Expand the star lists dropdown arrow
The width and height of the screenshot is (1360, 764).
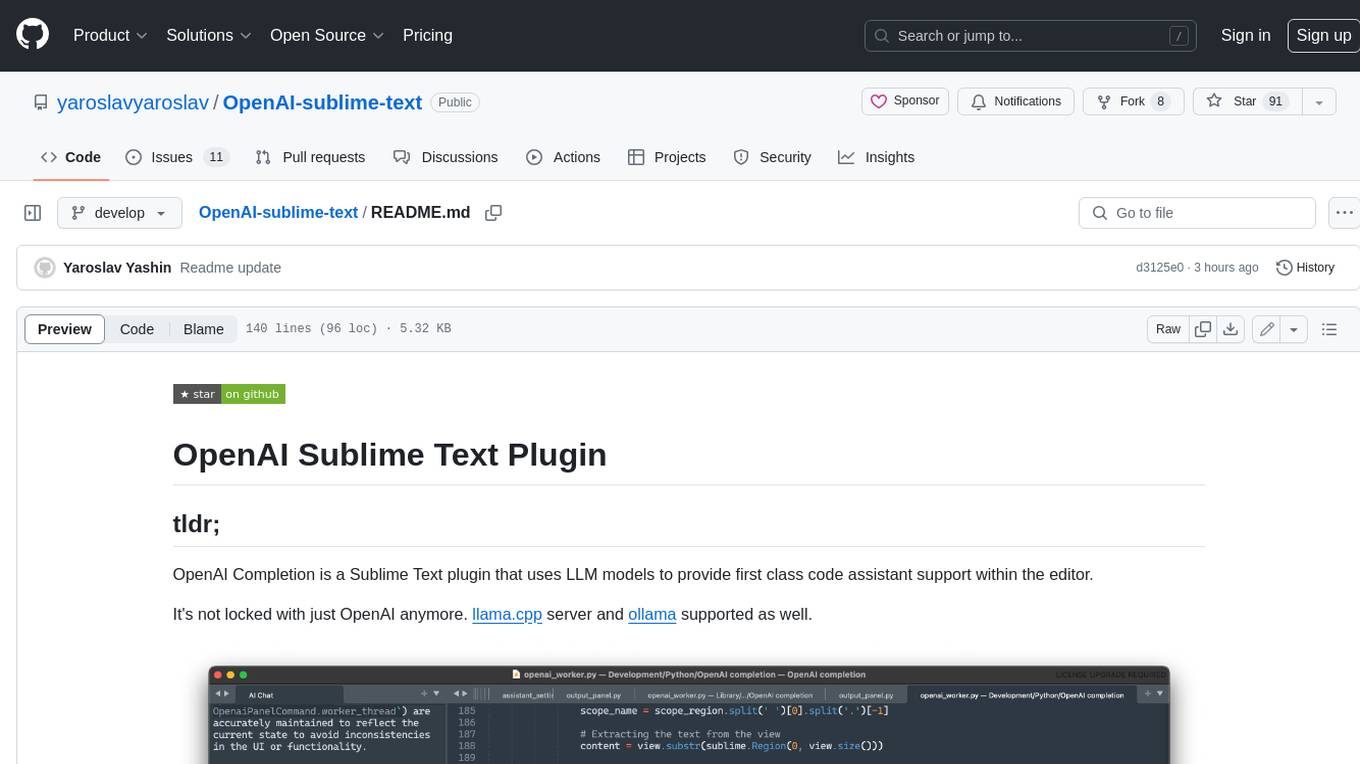(x=1319, y=101)
